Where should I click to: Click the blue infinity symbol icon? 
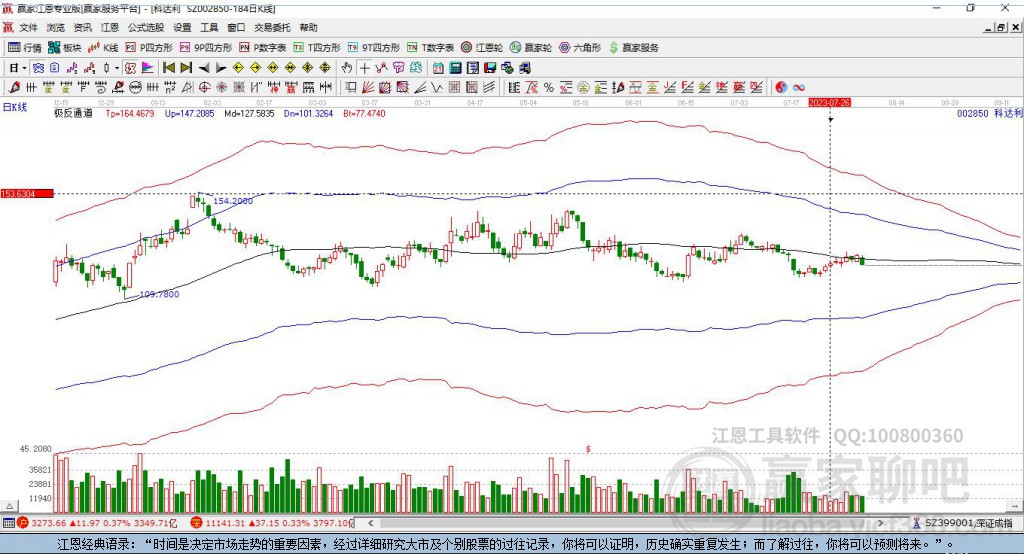pyautogui.click(x=799, y=88)
